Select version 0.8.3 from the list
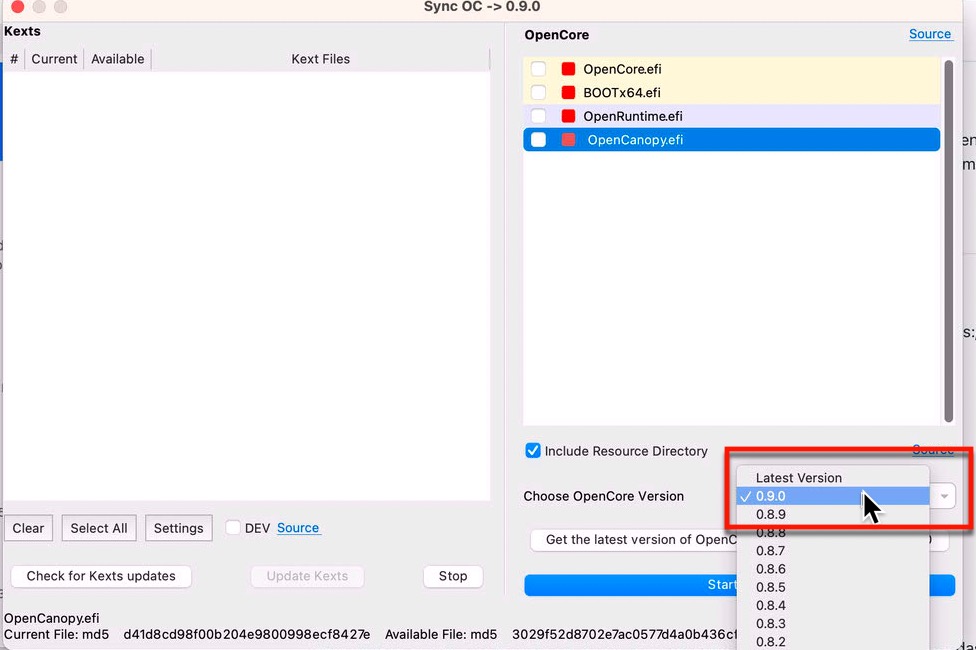This screenshot has width=976, height=650. coord(833,623)
